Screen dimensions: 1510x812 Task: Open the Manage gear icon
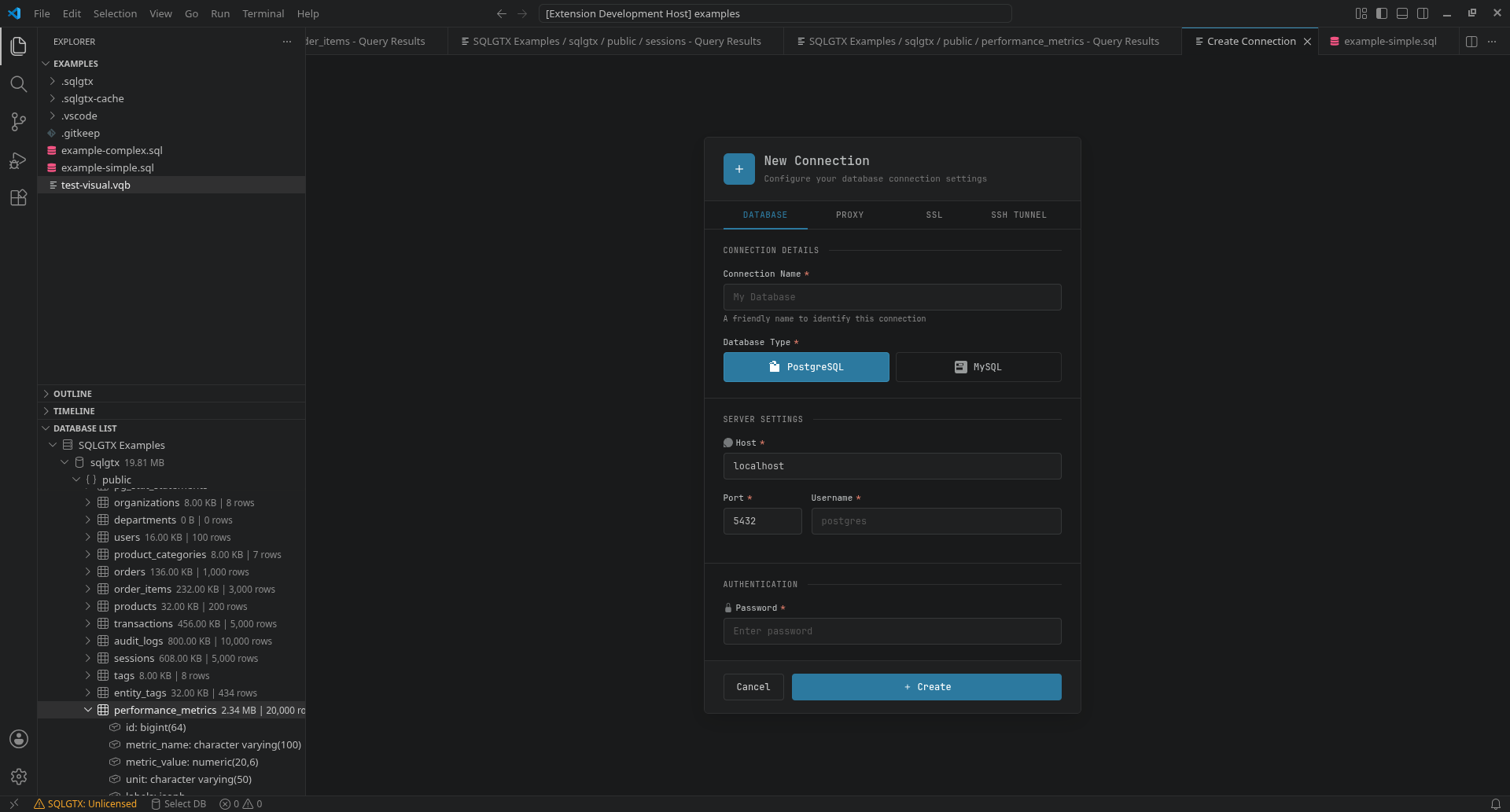pyautogui.click(x=19, y=777)
